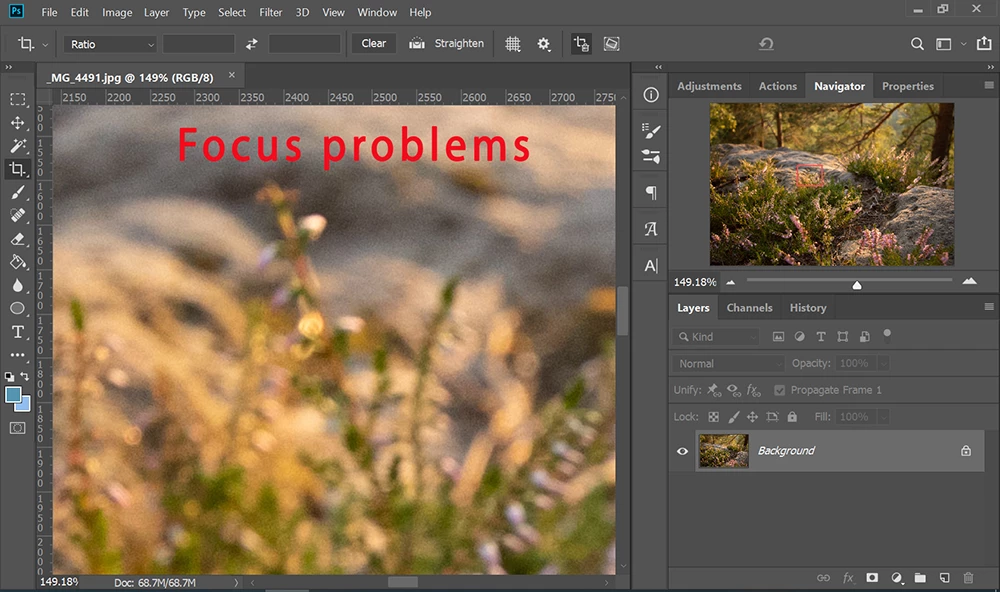Screen dimensions: 1000x592
Task: Open additional crop settings gear
Action: 543,44
